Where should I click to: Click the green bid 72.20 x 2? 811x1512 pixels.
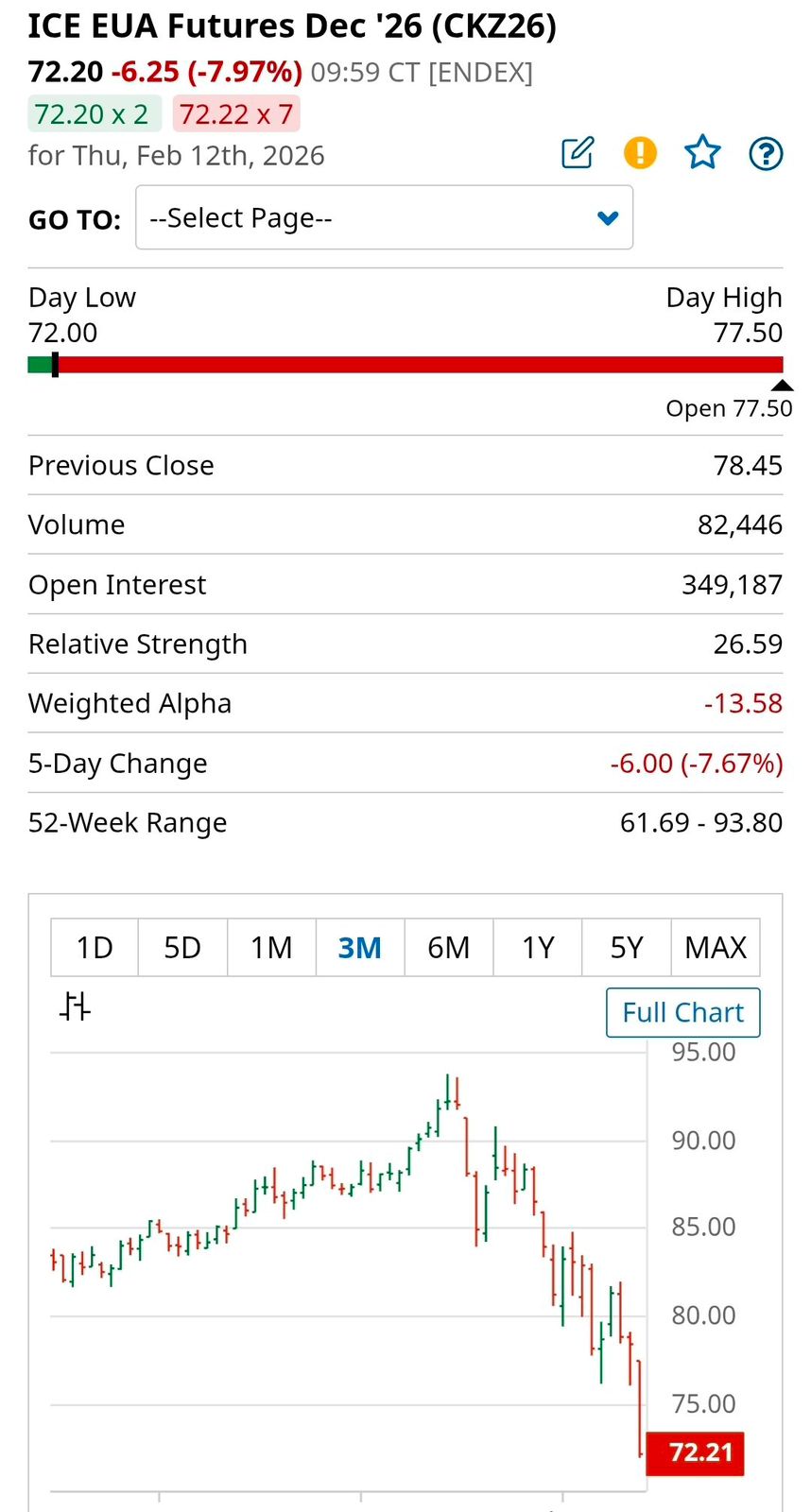coord(94,114)
